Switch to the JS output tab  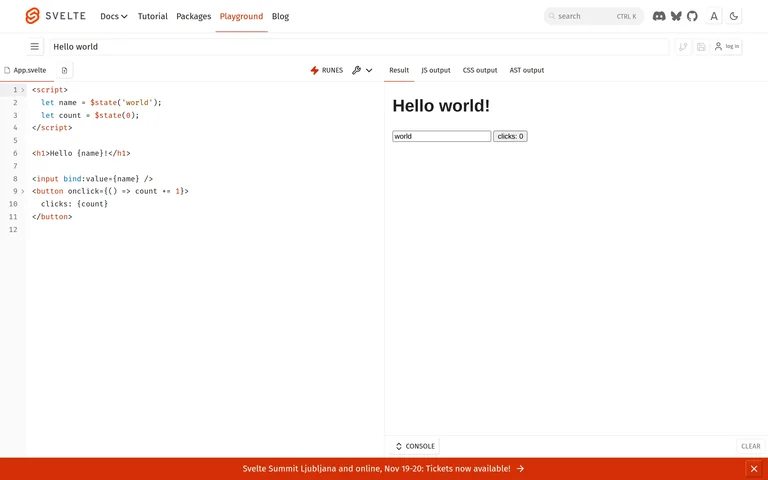(x=435, y=70)
